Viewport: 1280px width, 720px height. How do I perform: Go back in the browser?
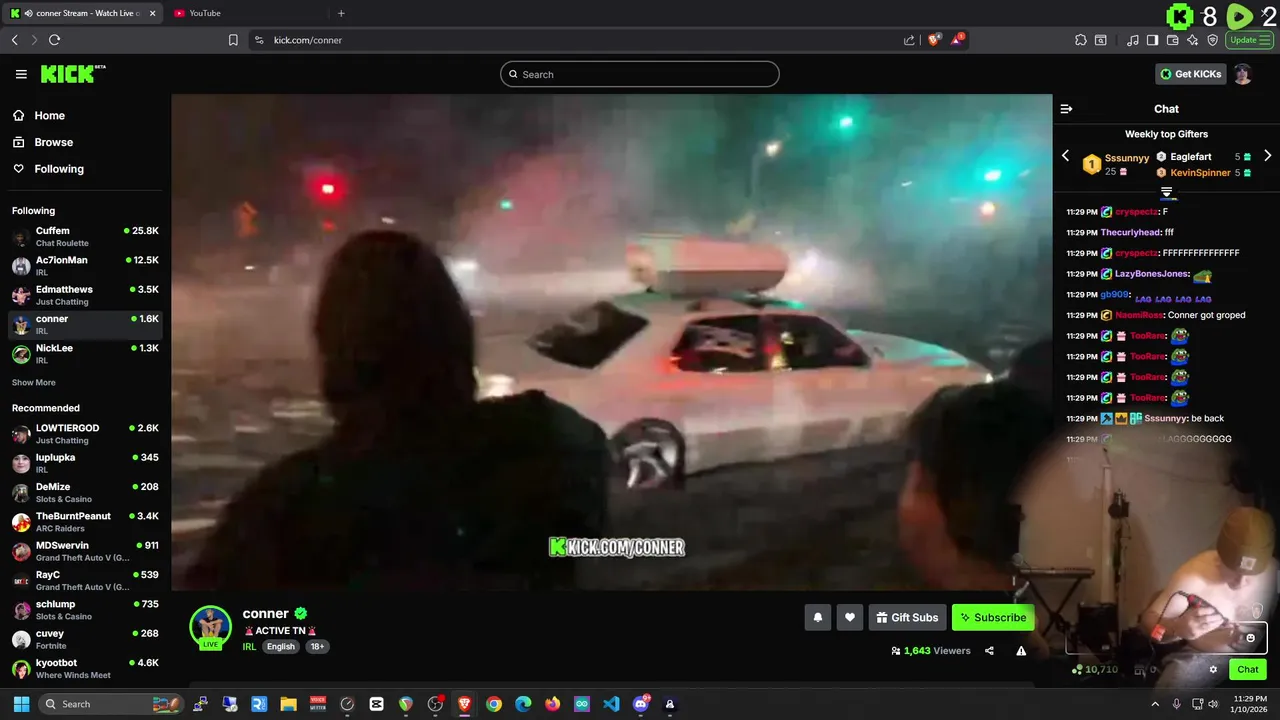click(14, 40)
